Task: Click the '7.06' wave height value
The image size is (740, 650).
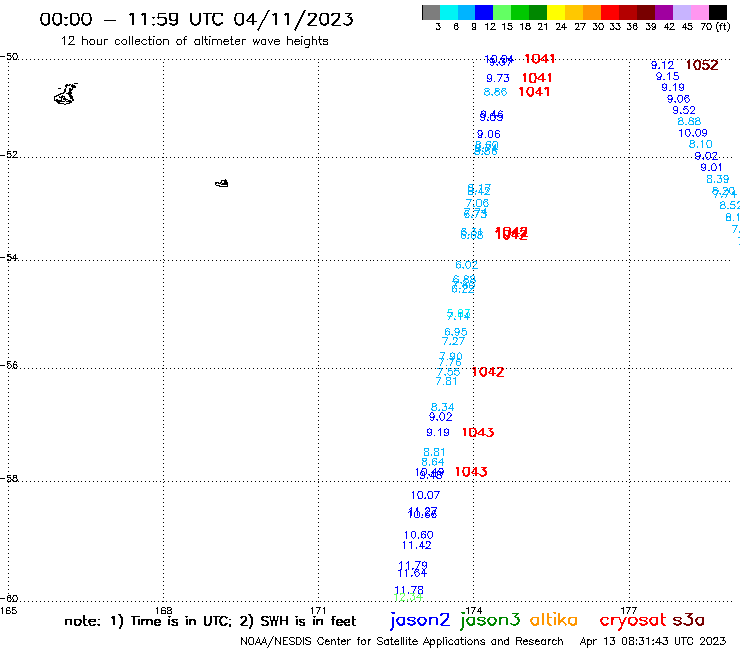Action: pyautogui.click(x=477, y=203)
